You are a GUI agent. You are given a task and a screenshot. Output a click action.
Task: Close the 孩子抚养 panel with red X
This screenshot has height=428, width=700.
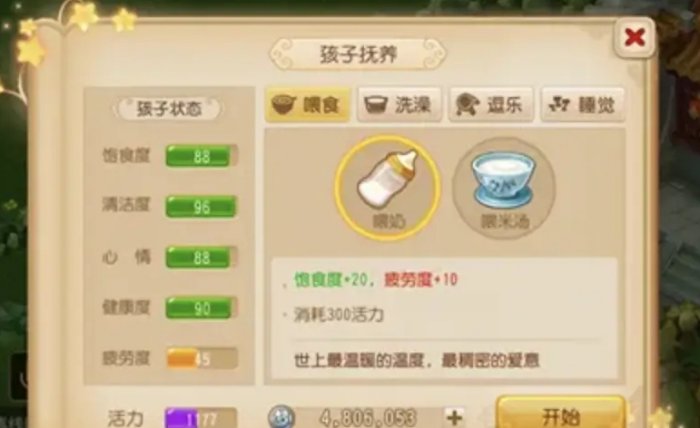[x=635, y=37]
